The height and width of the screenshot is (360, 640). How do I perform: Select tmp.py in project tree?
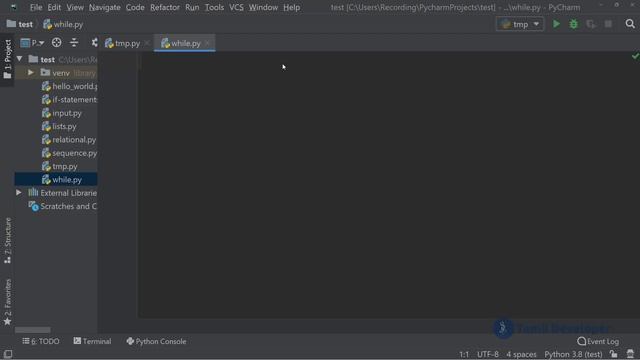[x=60, y=167]
